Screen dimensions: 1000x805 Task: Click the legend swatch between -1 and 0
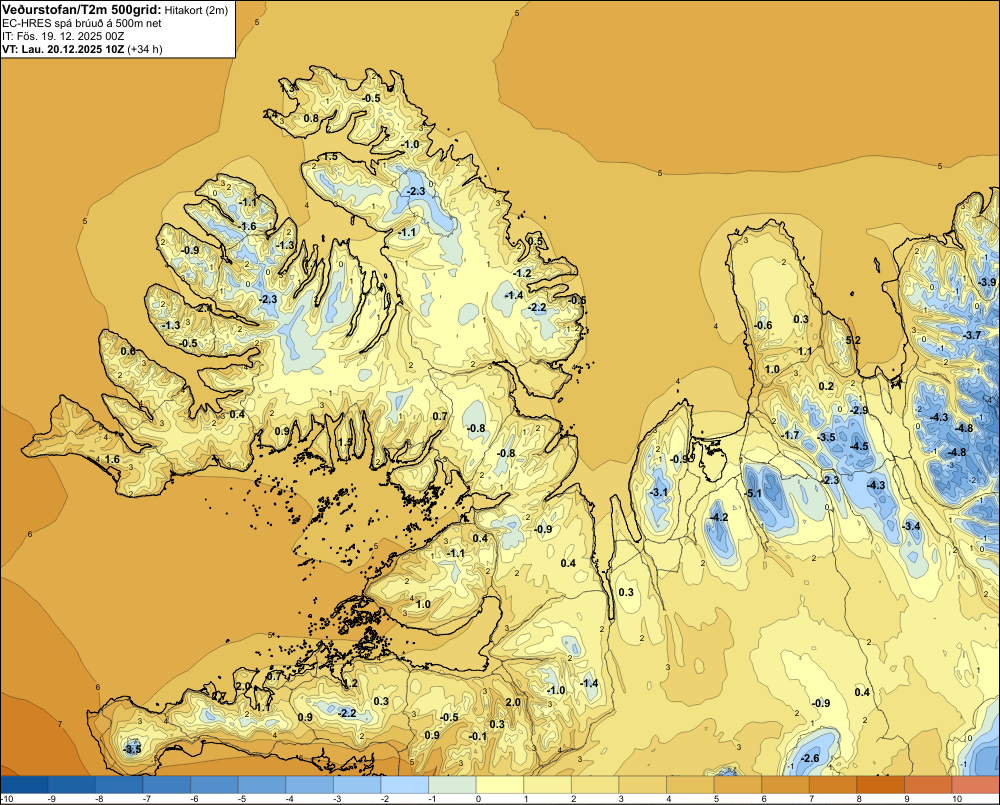(452, 785)
